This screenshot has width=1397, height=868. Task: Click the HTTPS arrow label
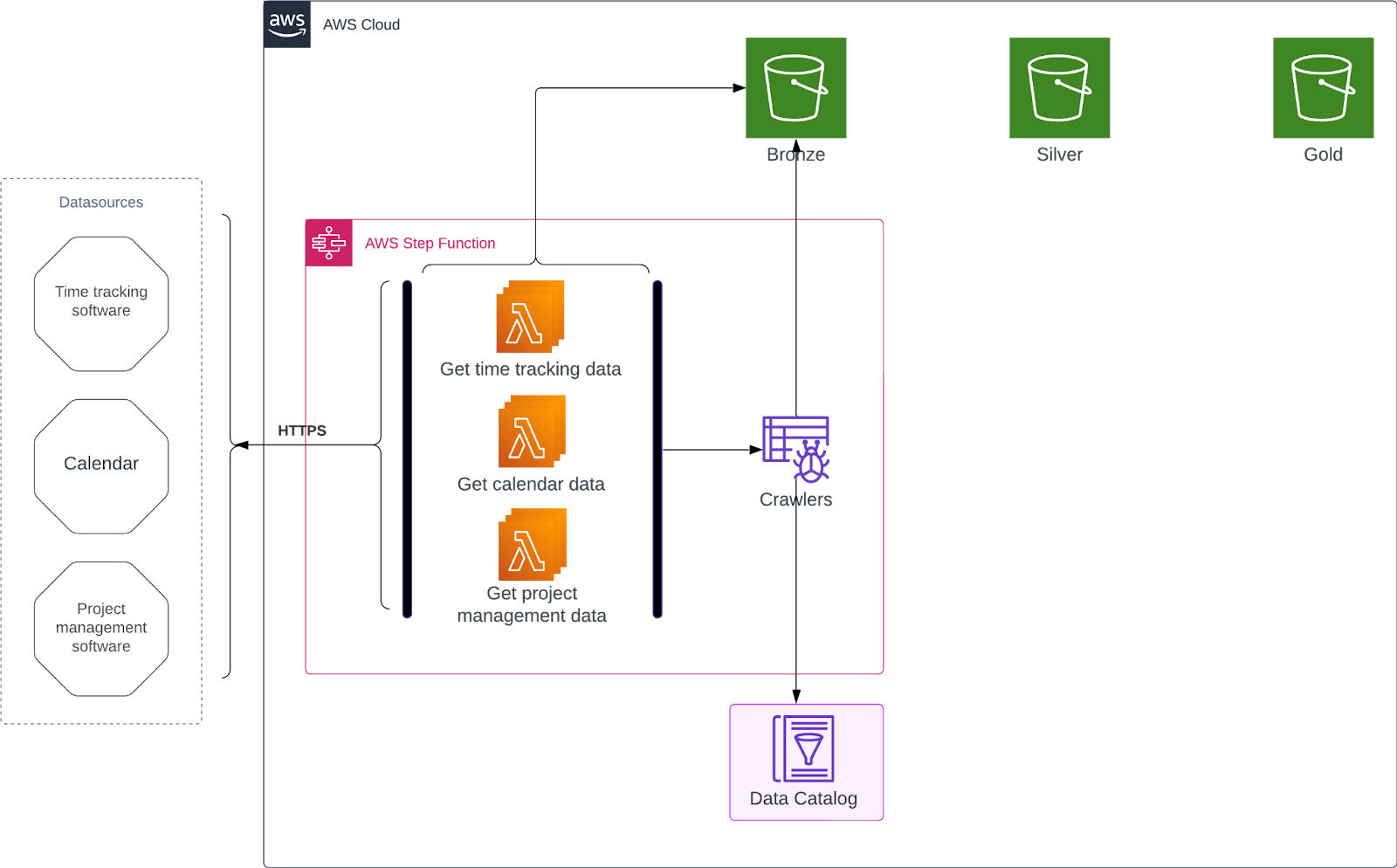tap(302, 431)
